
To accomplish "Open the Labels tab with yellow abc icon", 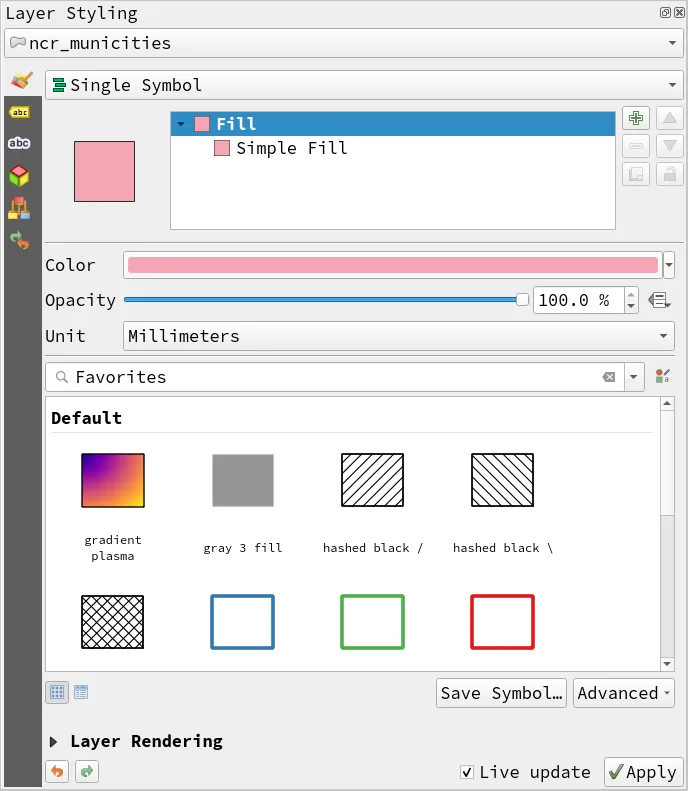I will click(x=20, y=112).
